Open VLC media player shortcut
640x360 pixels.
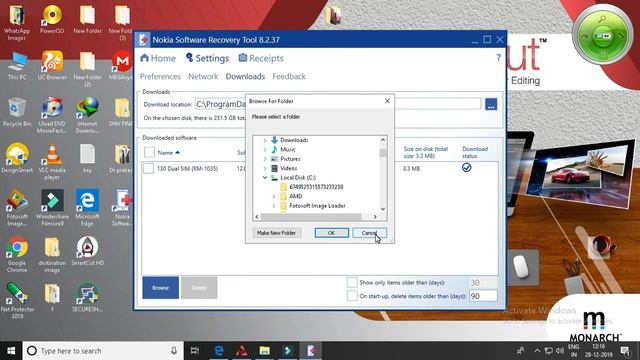(52, 162)
